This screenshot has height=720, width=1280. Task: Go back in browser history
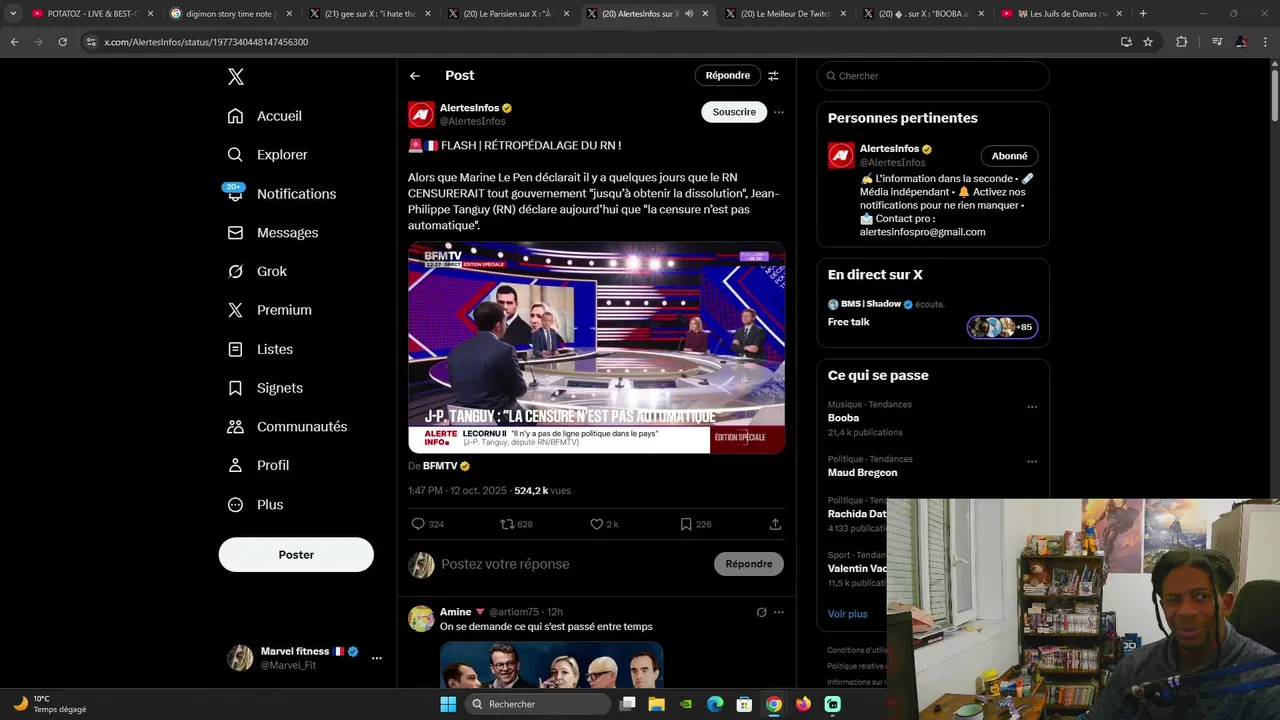(14, 42)
